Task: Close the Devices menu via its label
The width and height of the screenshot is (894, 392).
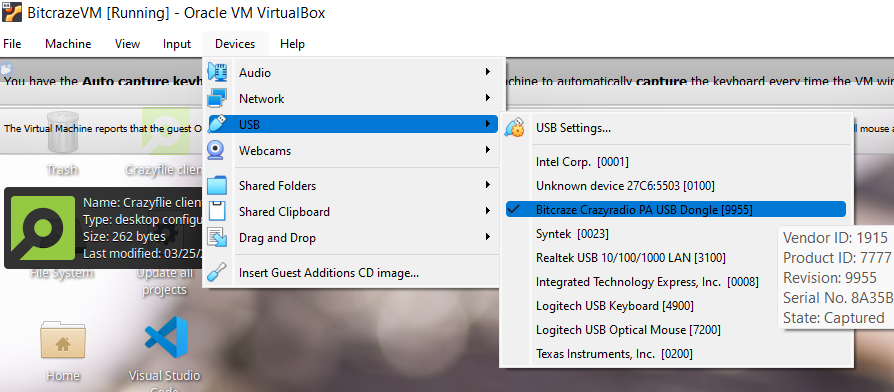Action: coord(235,44)
